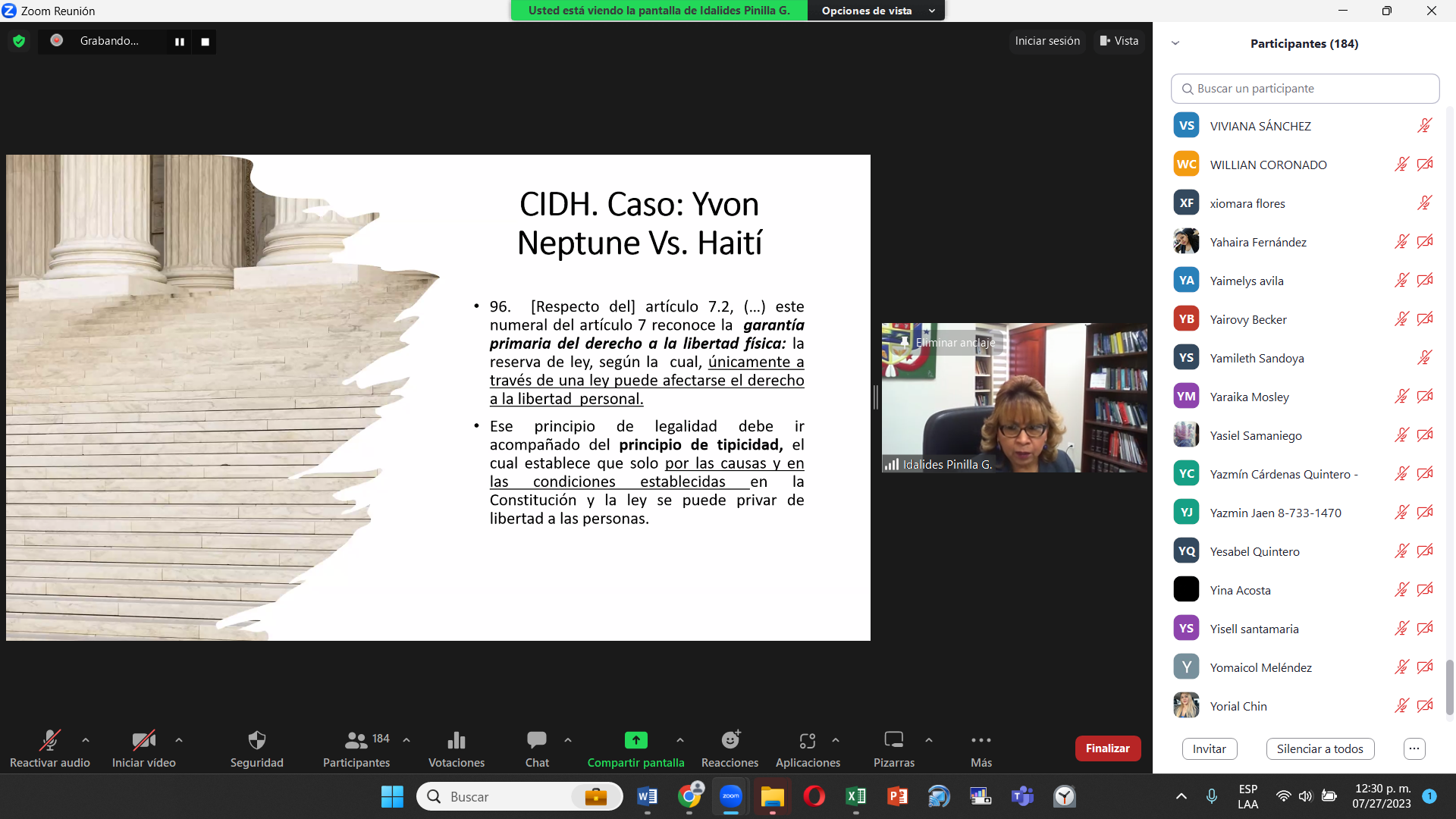Open Windows Start menu
Screen dimensions: 1456x819
[392, 796]
